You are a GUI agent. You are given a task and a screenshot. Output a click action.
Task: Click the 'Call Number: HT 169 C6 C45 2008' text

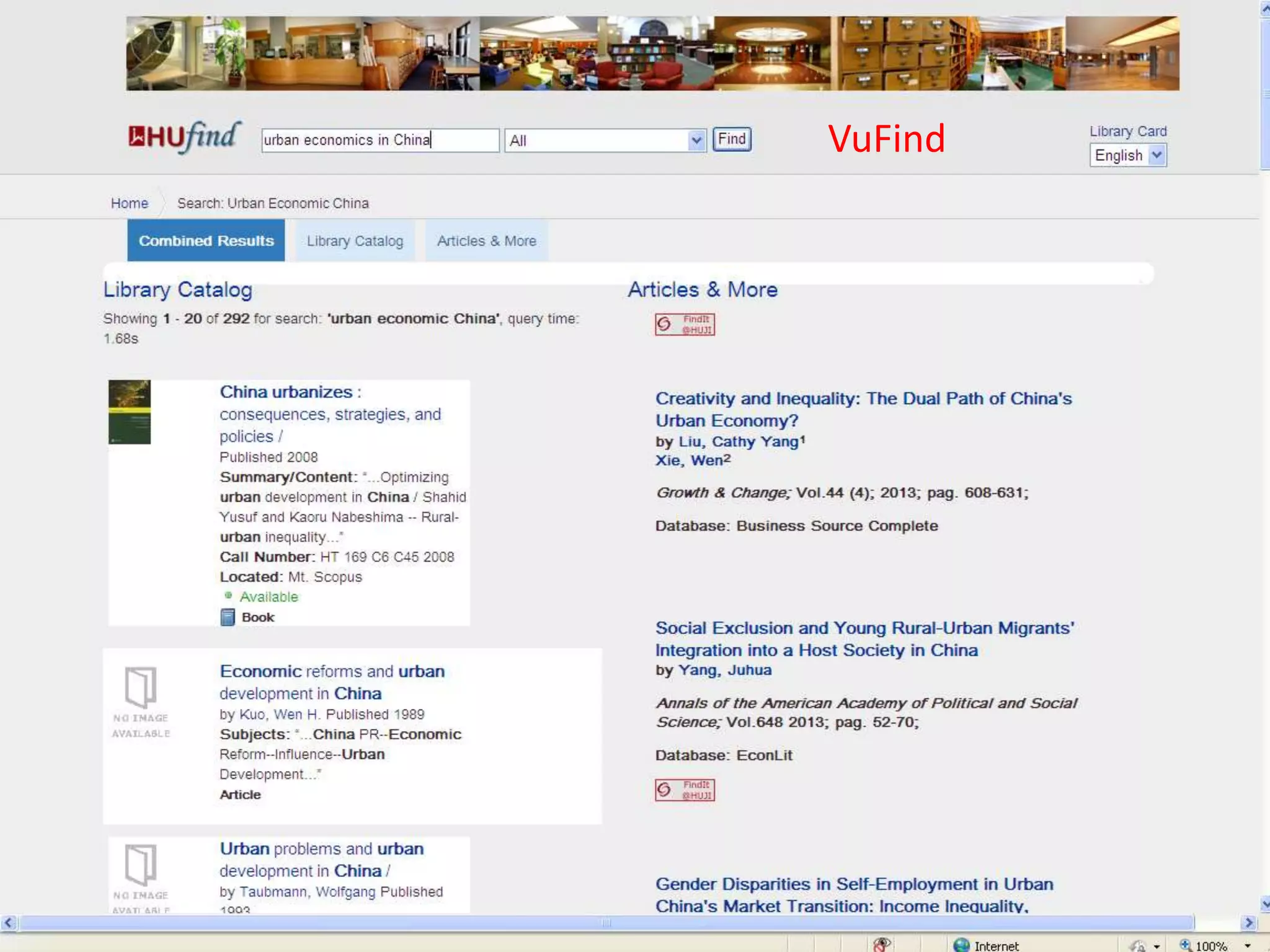(337, 557)
